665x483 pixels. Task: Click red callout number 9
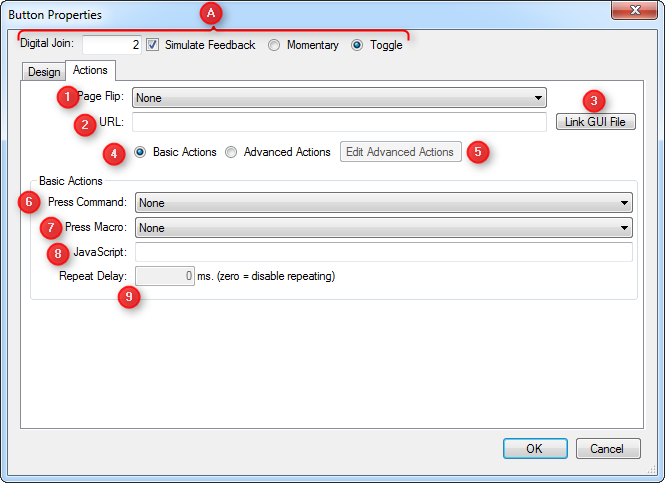tap(129, 297)
